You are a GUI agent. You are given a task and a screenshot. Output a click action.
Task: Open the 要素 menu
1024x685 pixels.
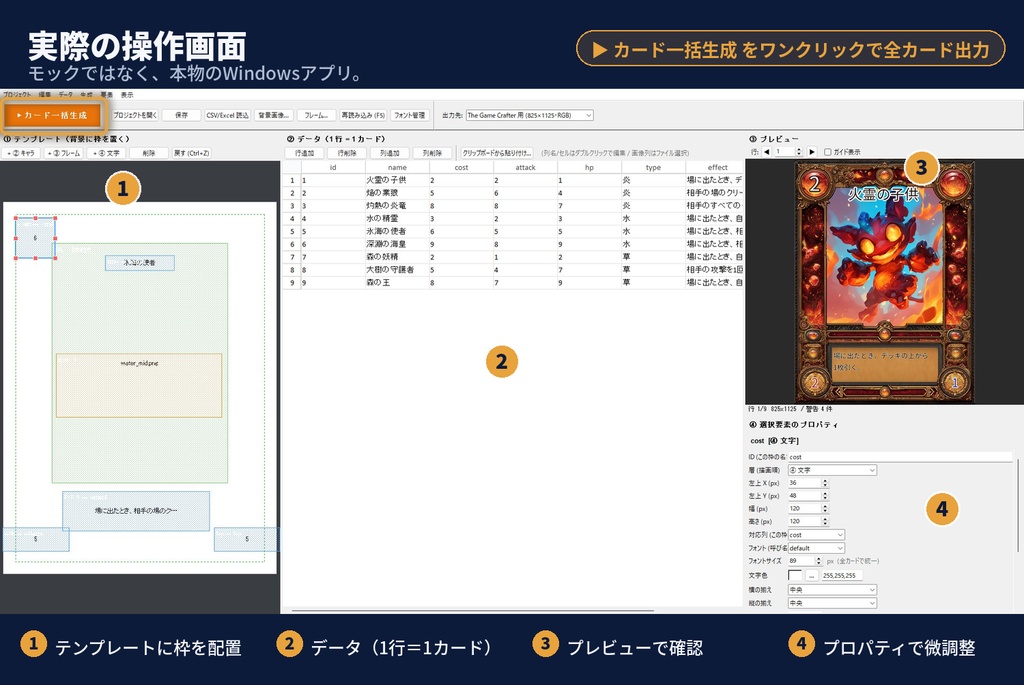[x=107, y=95]
